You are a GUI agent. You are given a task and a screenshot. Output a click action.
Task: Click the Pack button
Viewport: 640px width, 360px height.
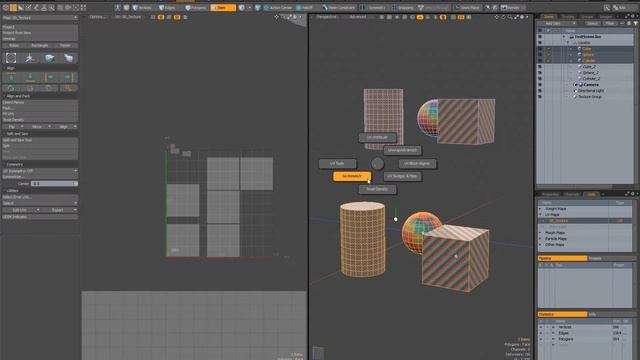40,108
